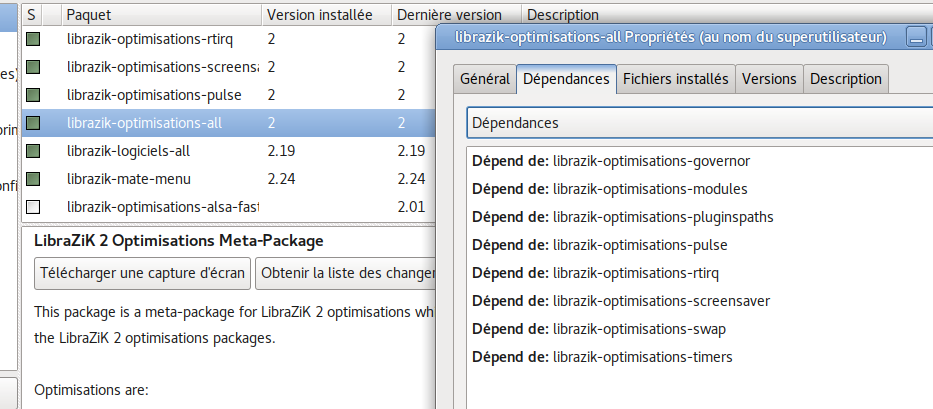Mark the empty librazik-optimisations-alsa-fast status box
This screenshot has height=409, width=933.
coord(33,207)
